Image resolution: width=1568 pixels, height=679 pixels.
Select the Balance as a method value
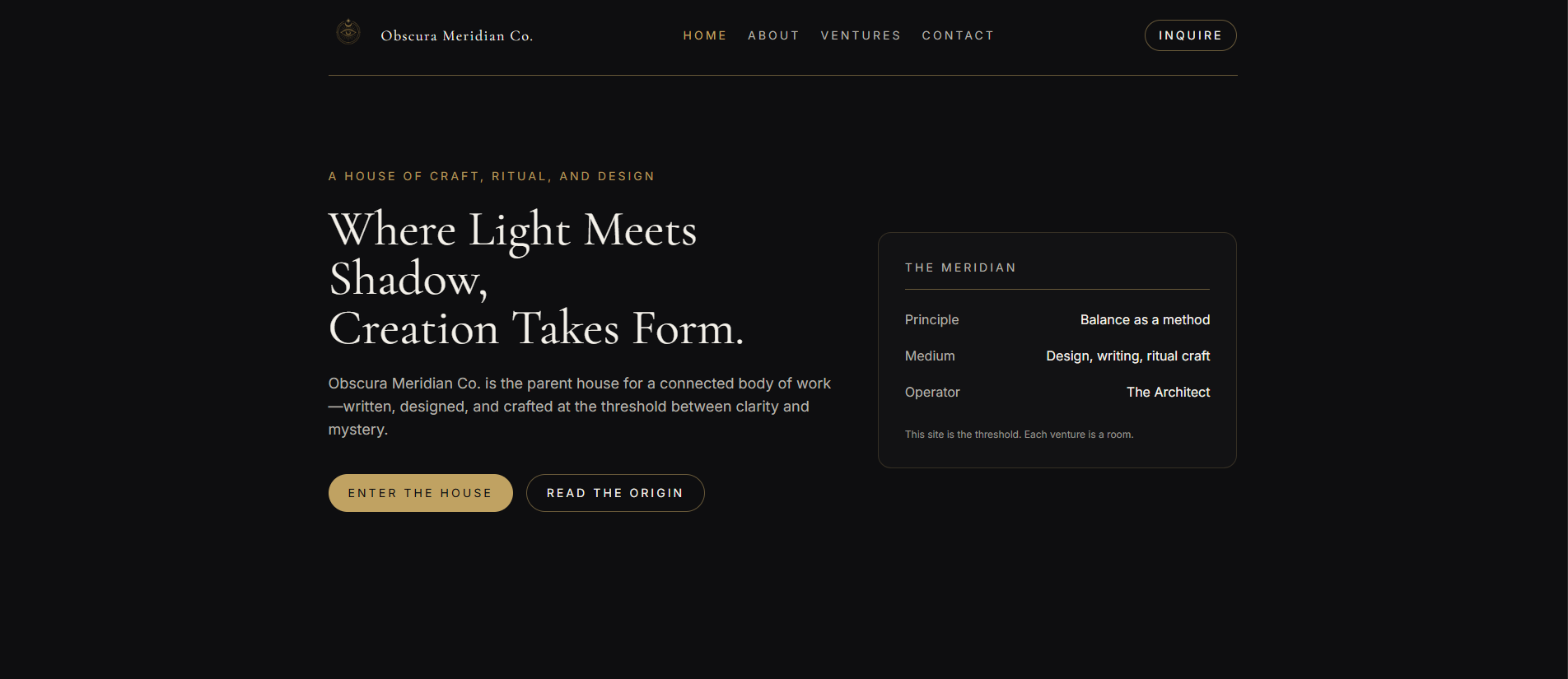tap(1145, 319)
